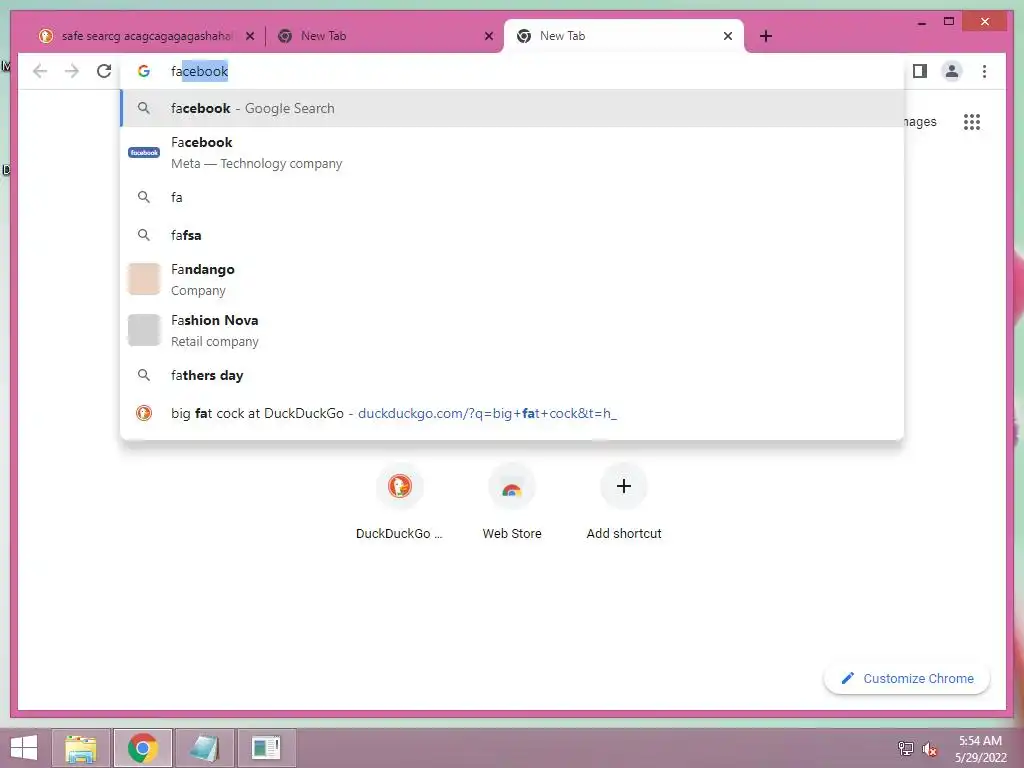Viewport: 1024px width, 768px height.
Task: Click the muted volume tray icon
Action: point(930,748)
